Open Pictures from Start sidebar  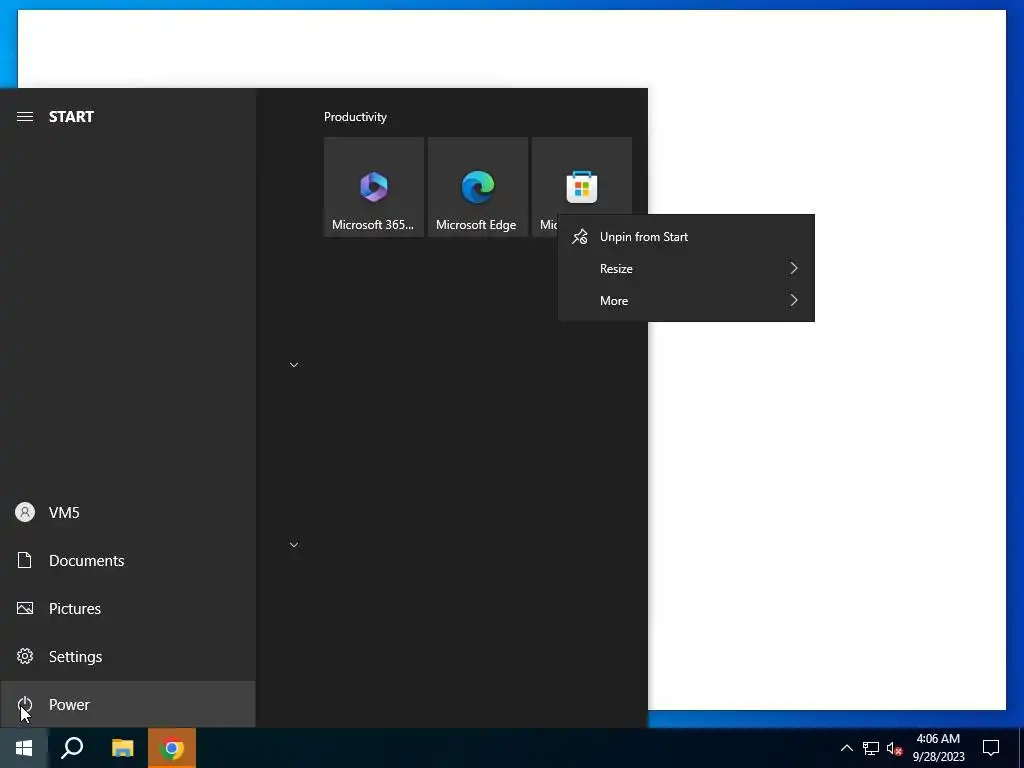(x=128, y=609)
